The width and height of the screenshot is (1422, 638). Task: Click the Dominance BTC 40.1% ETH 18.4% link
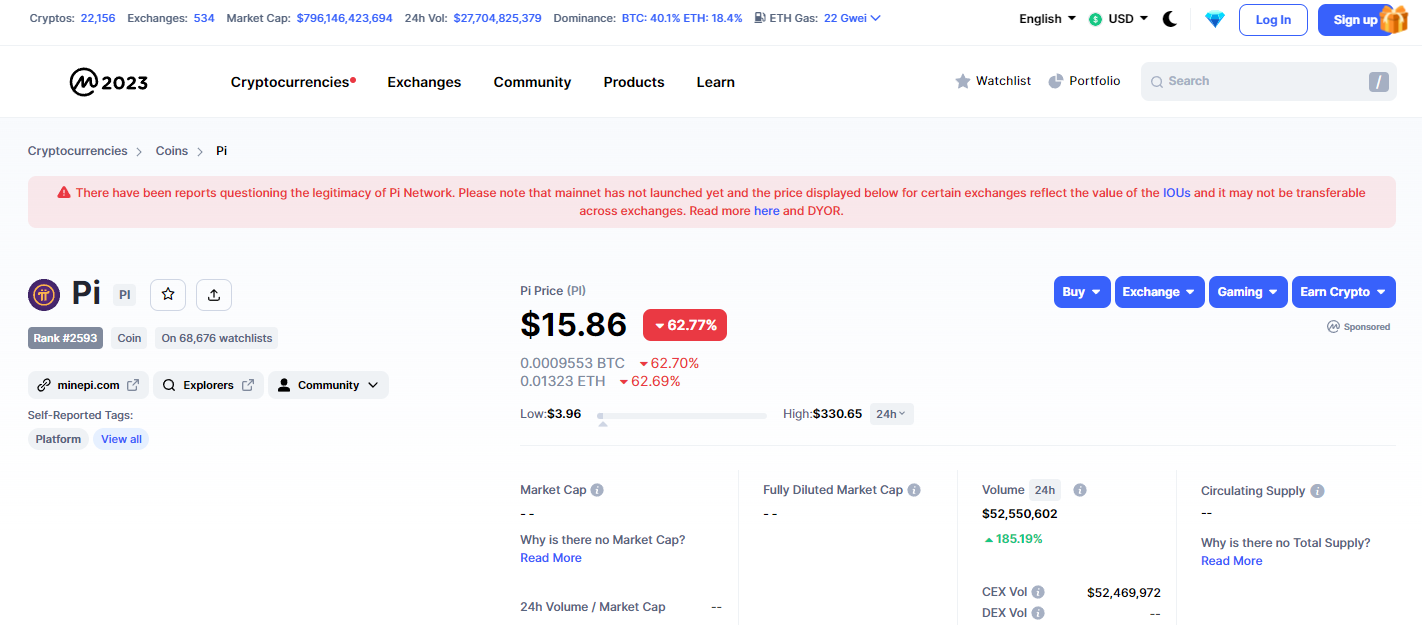point(682,18)
